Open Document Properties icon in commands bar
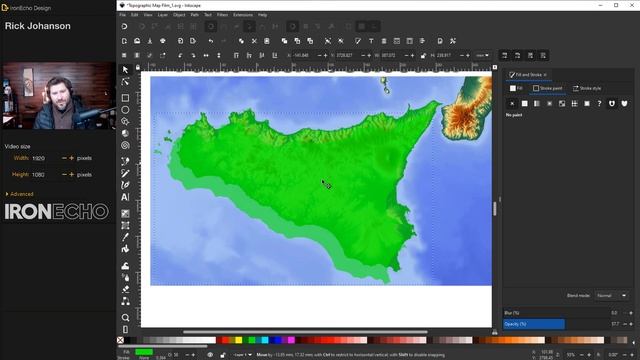Image resolution: width=640 pixels, height=360 pixels. coord(440,41)
